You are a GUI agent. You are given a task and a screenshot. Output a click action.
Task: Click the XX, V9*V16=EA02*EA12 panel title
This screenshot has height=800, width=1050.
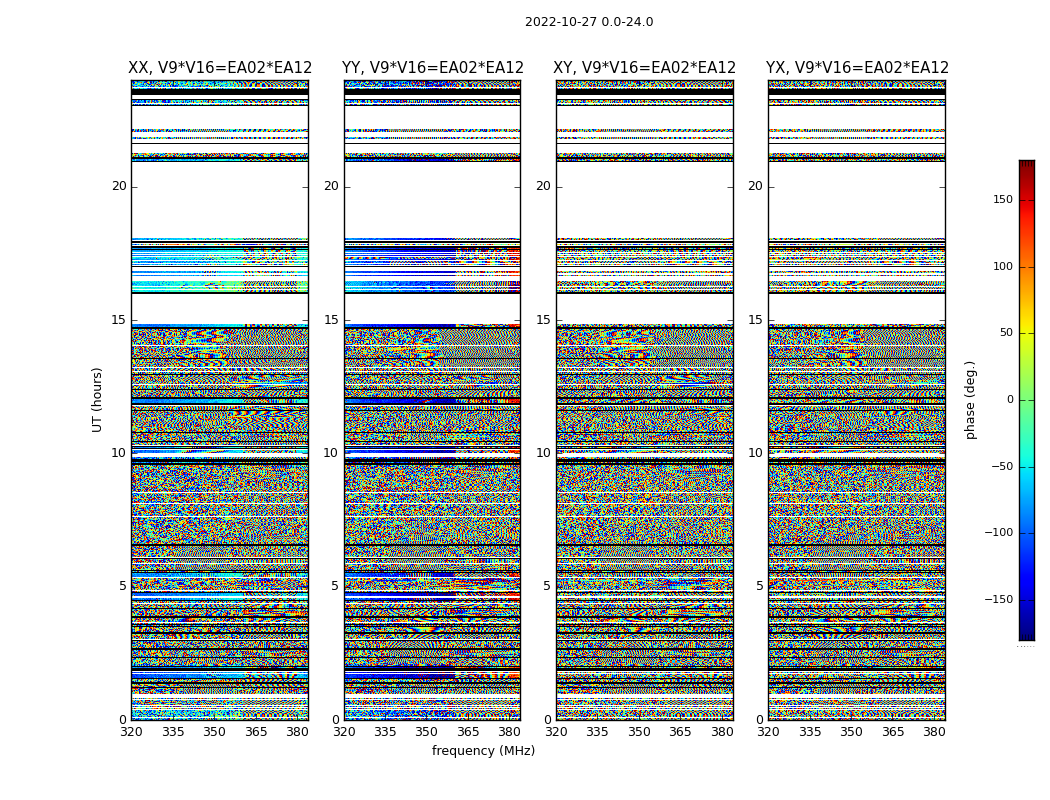[x=220, y=68]
